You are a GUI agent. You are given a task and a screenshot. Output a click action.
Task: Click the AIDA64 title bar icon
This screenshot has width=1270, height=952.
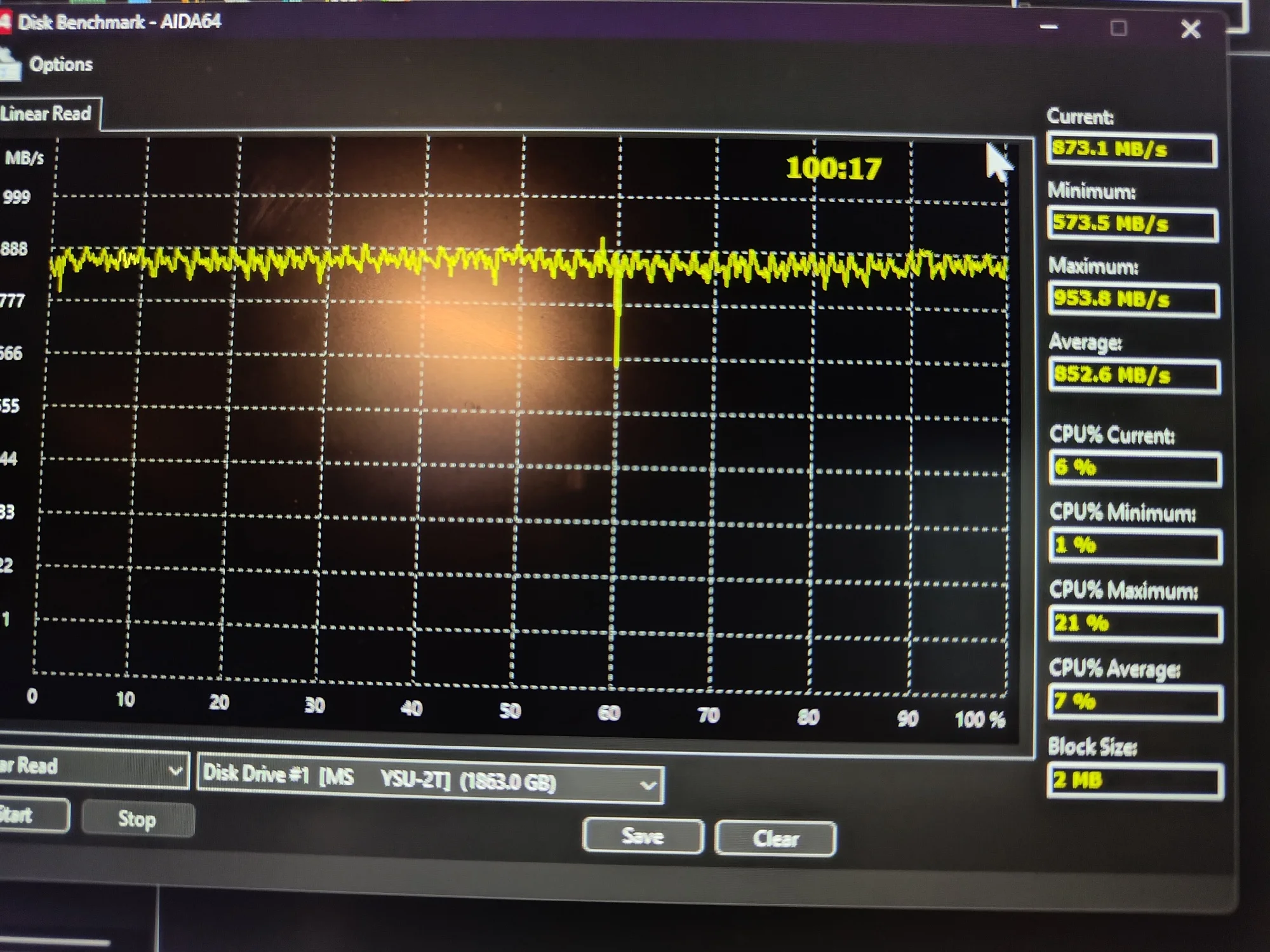click(x=5, y=23)
